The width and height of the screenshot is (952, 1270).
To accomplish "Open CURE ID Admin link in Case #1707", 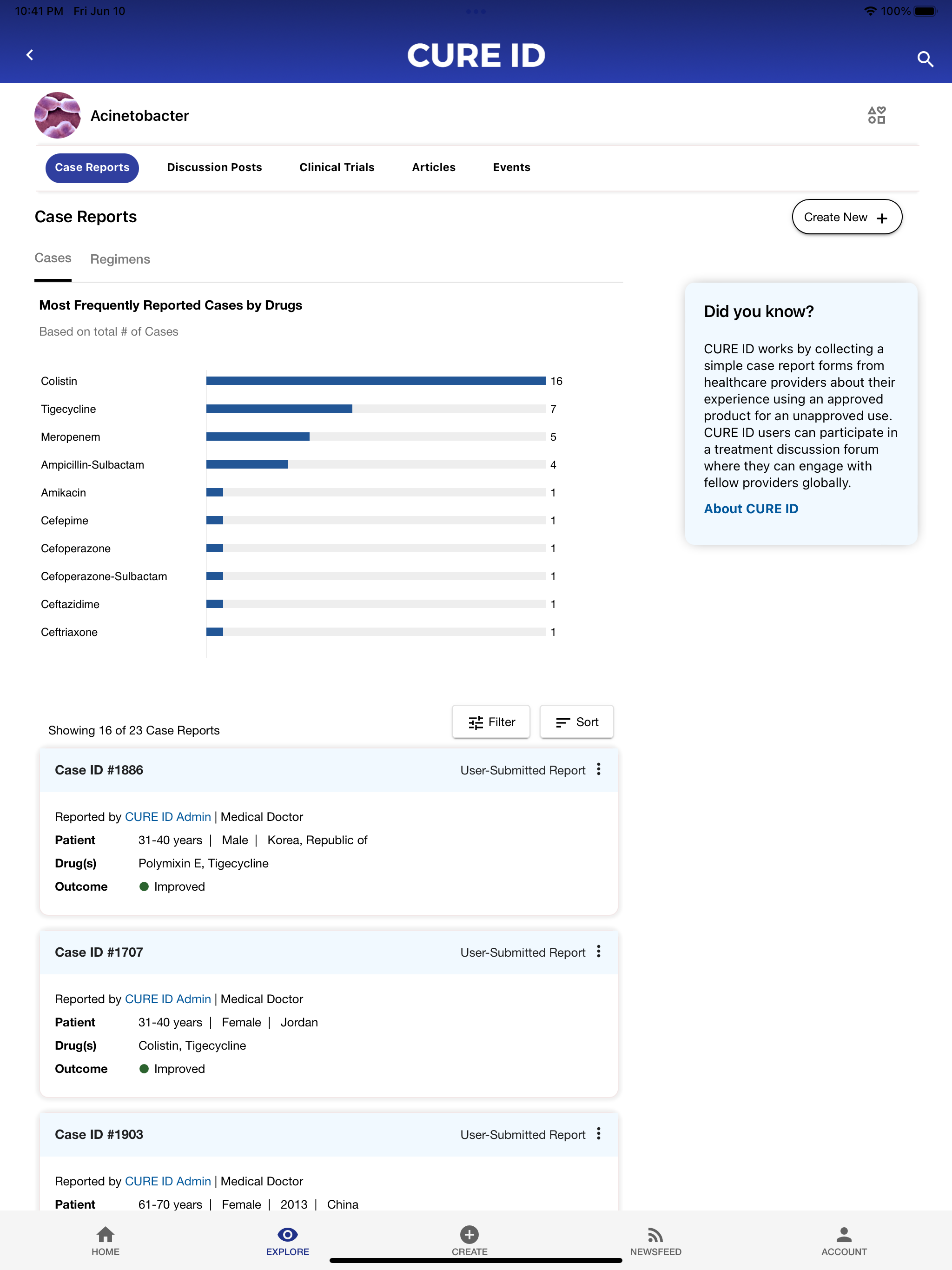I will (x=168, y=999).
